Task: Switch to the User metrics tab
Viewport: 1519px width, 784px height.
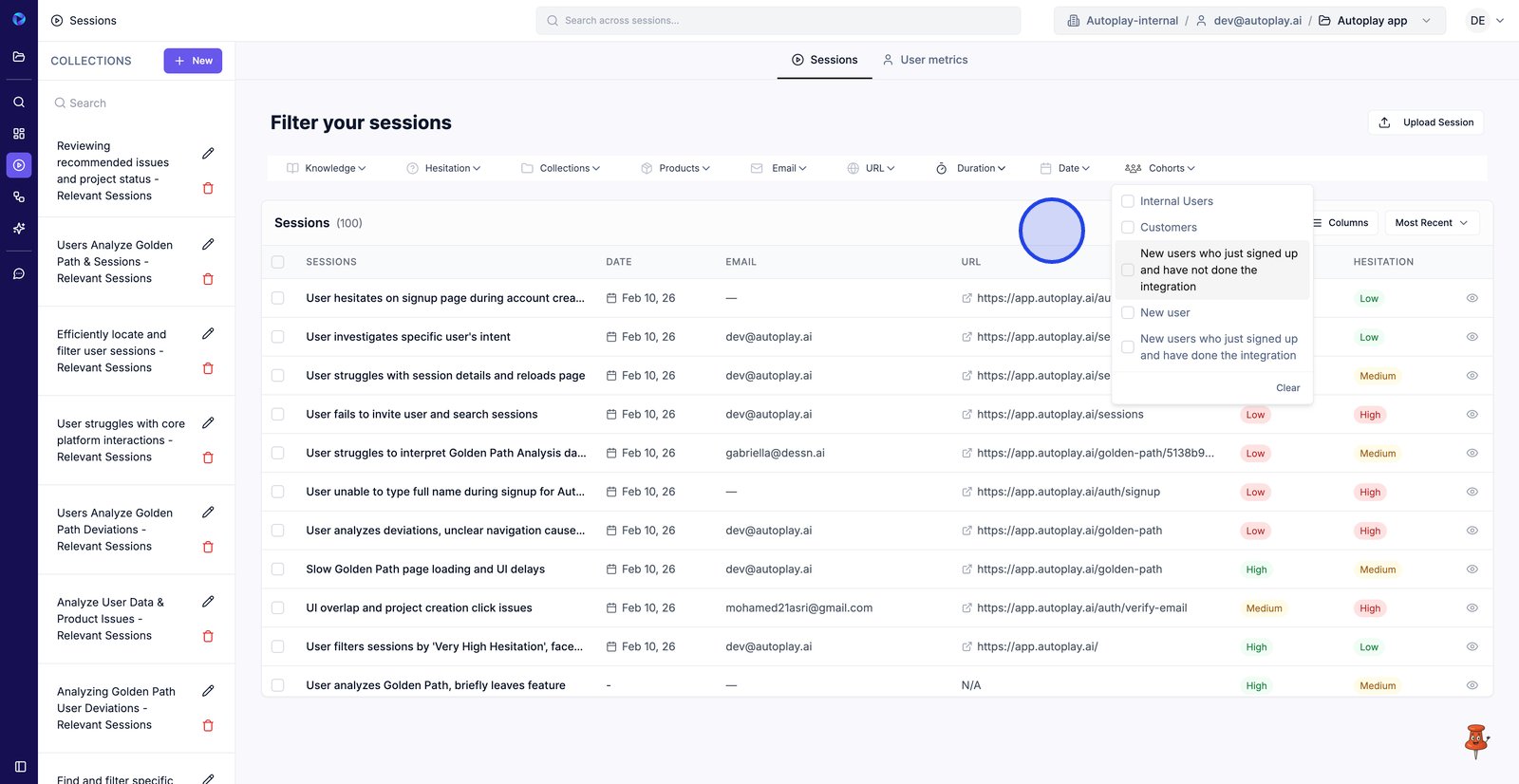Action: (x=925, y=60)
